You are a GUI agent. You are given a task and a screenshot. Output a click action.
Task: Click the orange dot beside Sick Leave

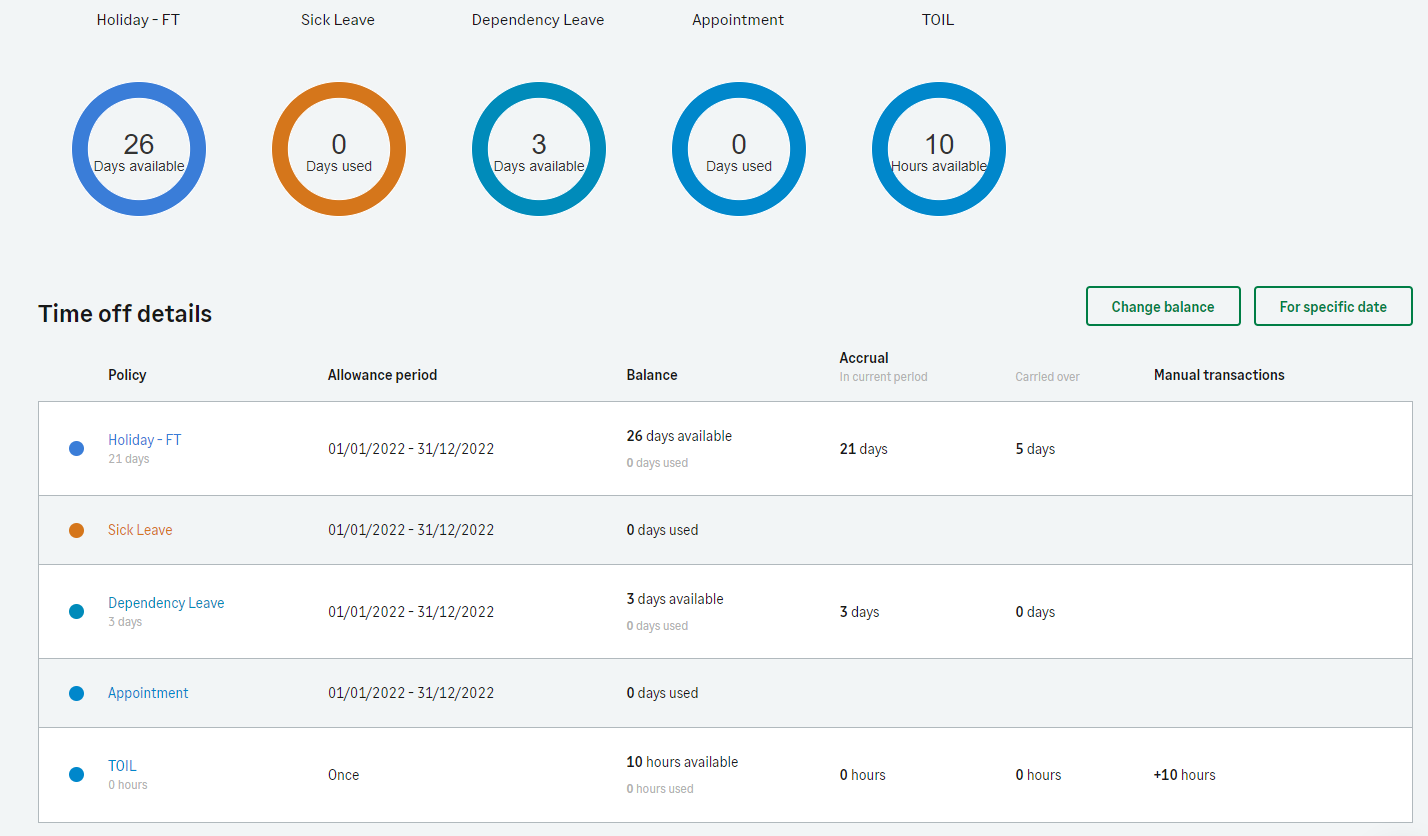click(76, 530)
